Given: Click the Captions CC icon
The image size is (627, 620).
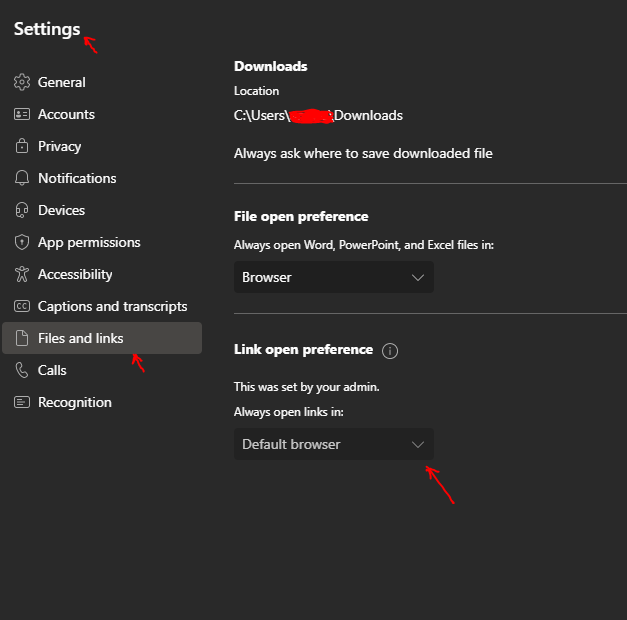Looking at the screenshot, I should click(x=22, y=306).
